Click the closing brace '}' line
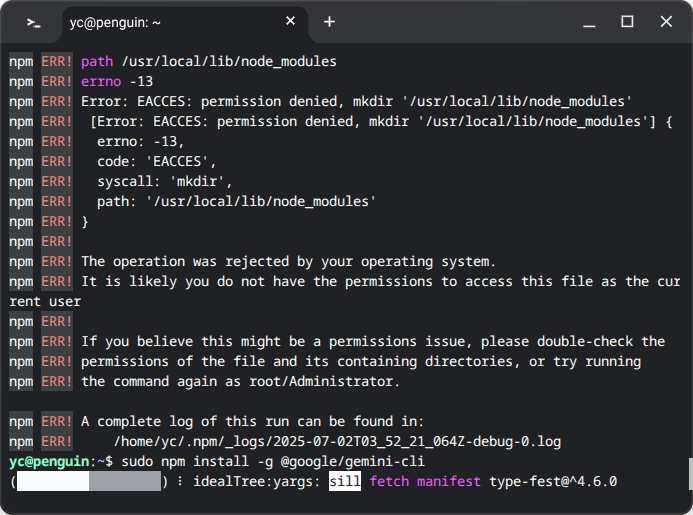Image resolution: width=693 pixels, height=515 pixels. [x=85, y=221]
